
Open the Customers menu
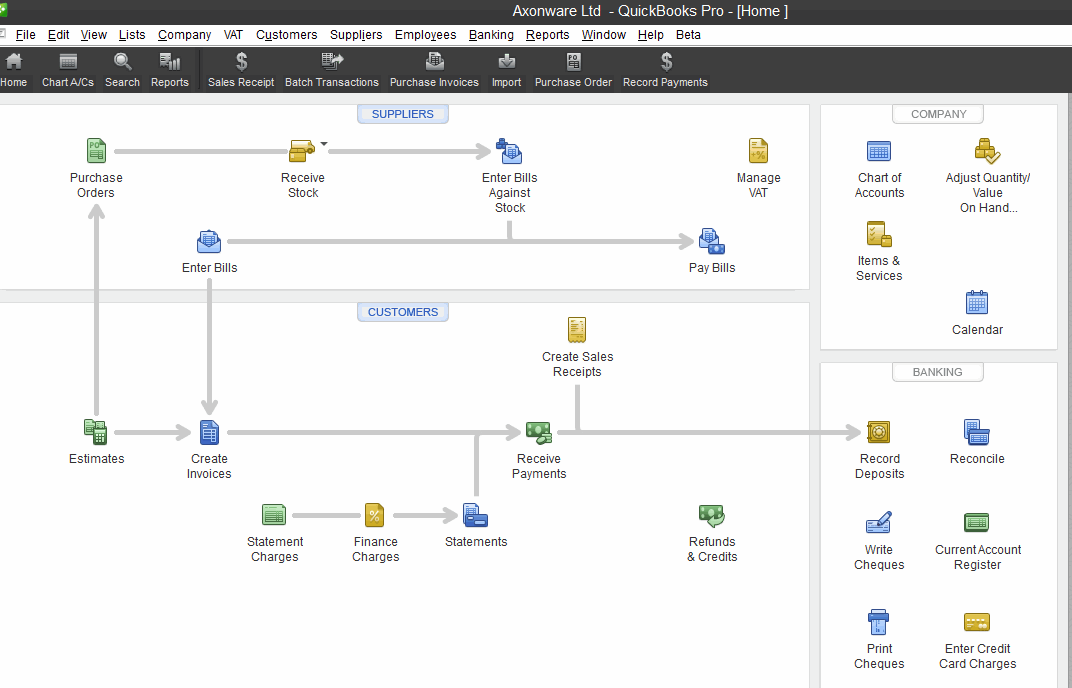[286, 35]
